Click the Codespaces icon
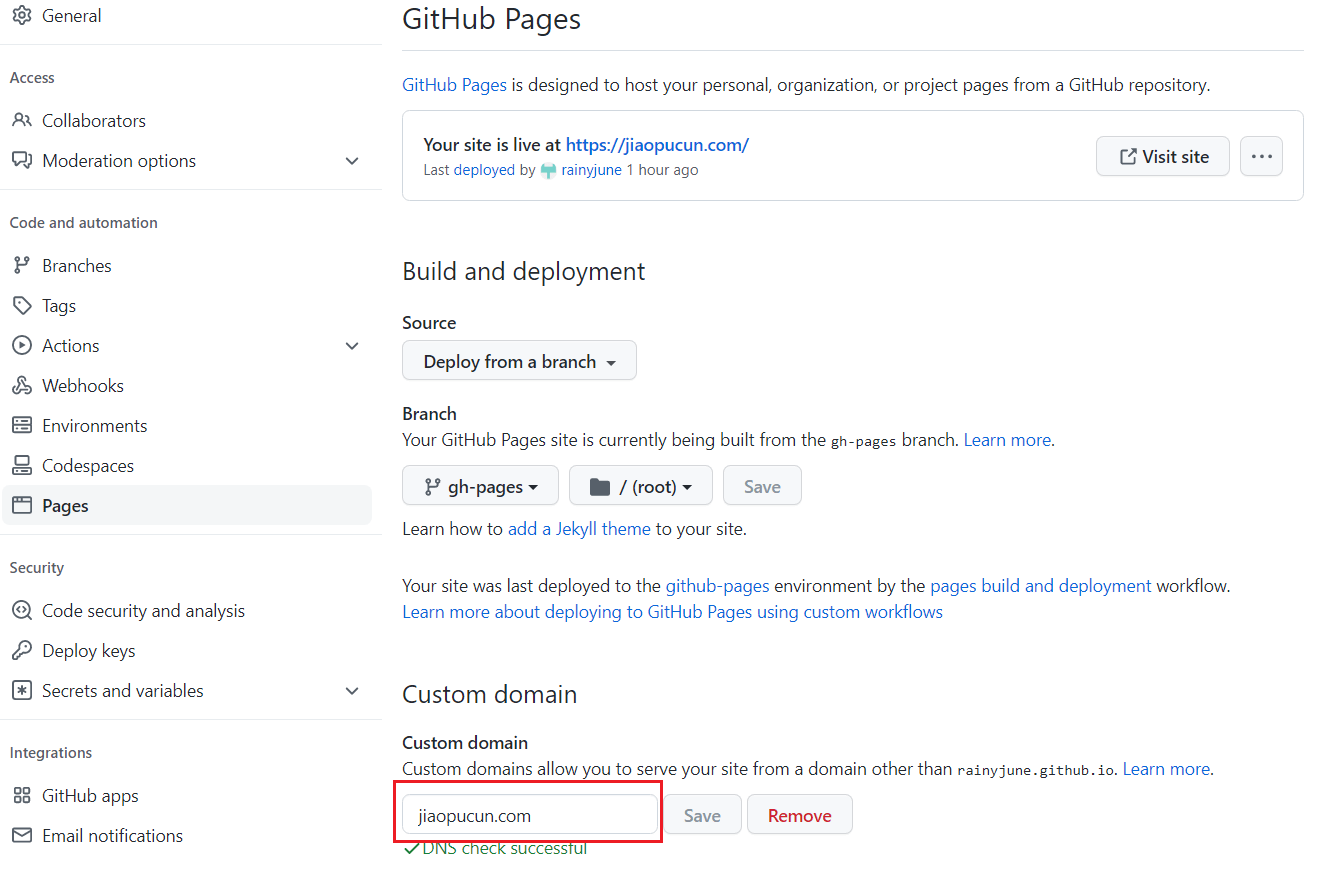The width and height of the screenshot is (1336, 873). 21,465
